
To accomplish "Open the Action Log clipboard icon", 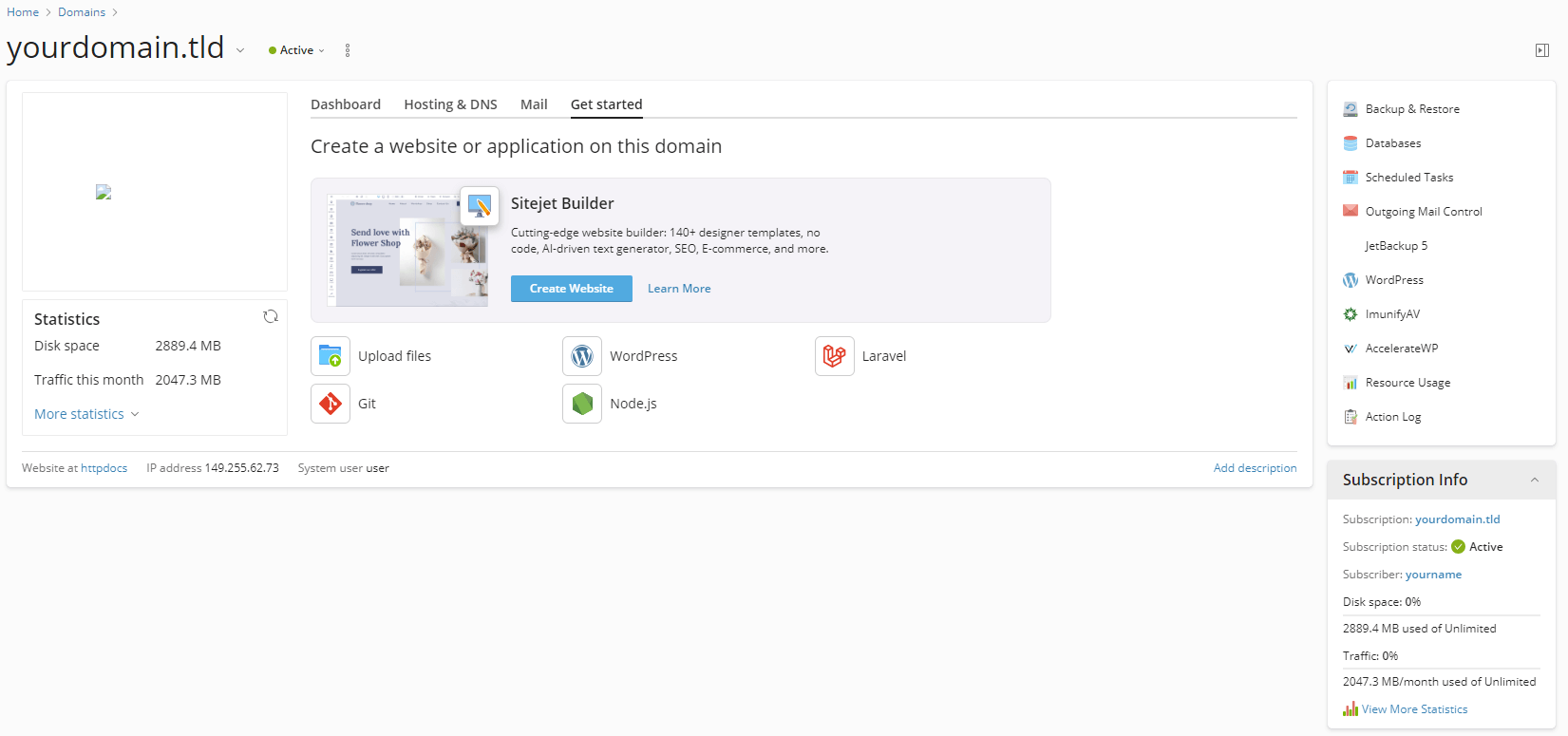I will click(x=1351, y=417).
